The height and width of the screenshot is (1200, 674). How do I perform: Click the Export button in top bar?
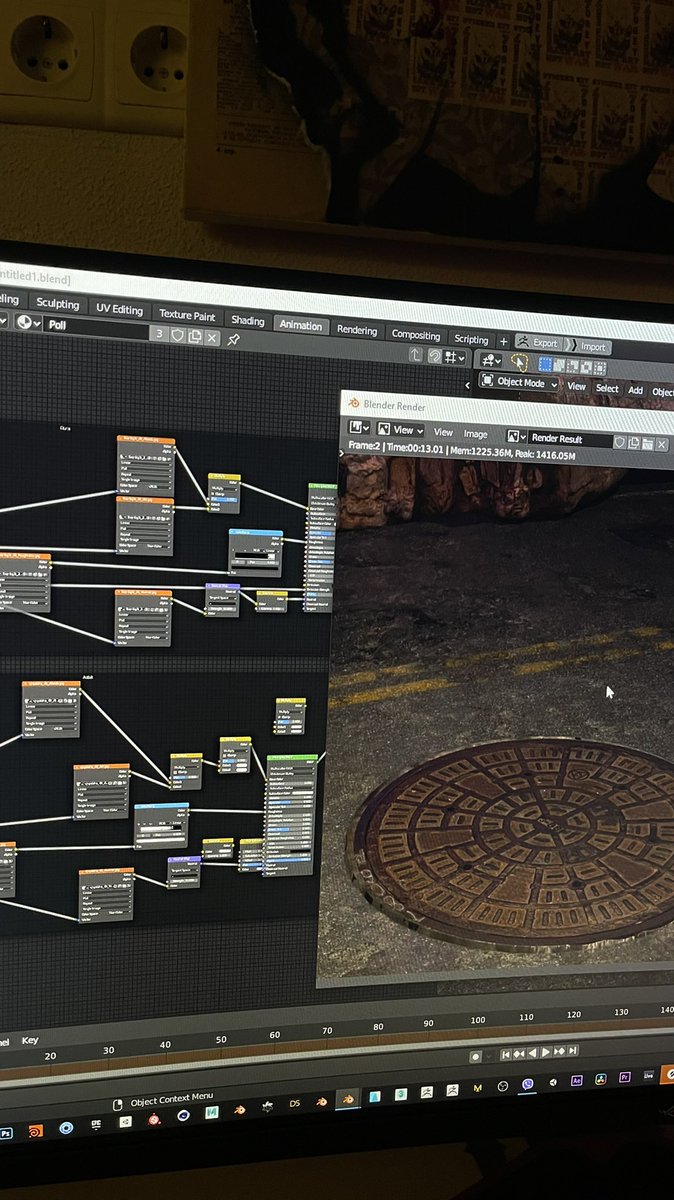(538, 343)
